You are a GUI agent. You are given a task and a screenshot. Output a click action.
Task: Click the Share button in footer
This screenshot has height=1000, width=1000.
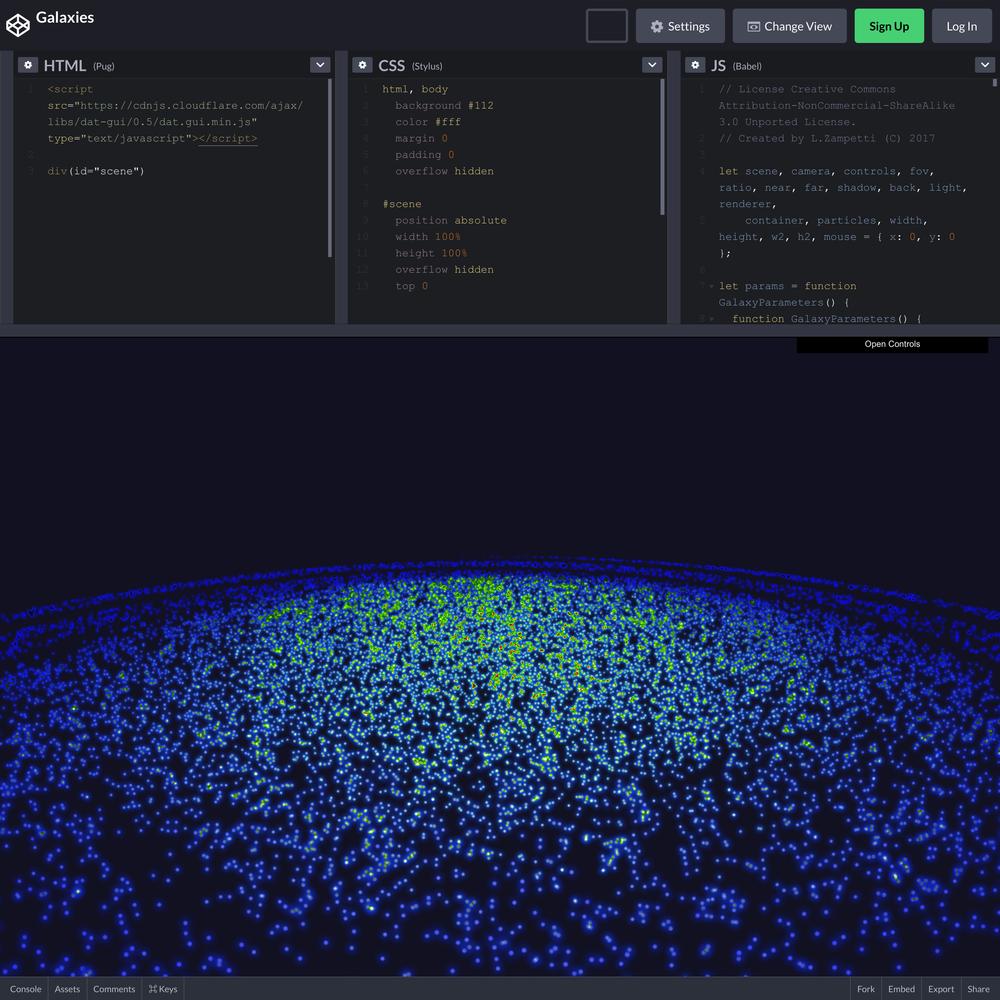pos(978,989)
